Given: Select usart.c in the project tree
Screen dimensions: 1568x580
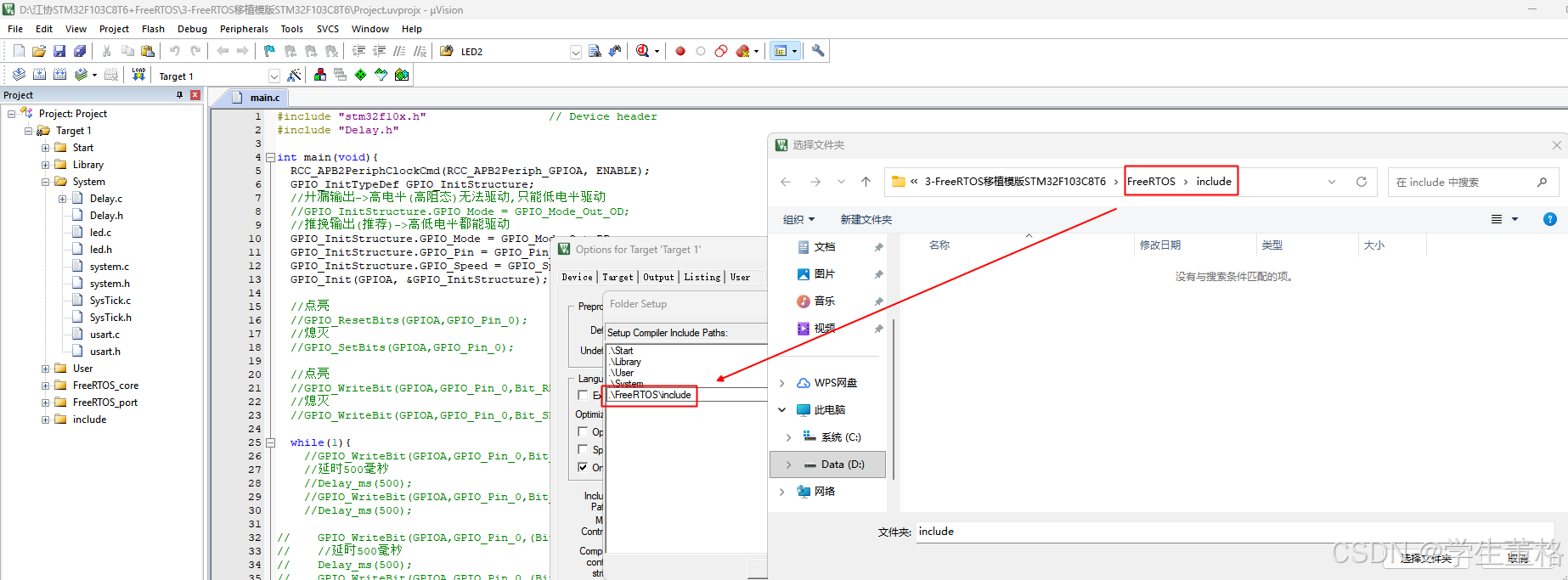Looking at the screenshot, I should pos(105,335).
